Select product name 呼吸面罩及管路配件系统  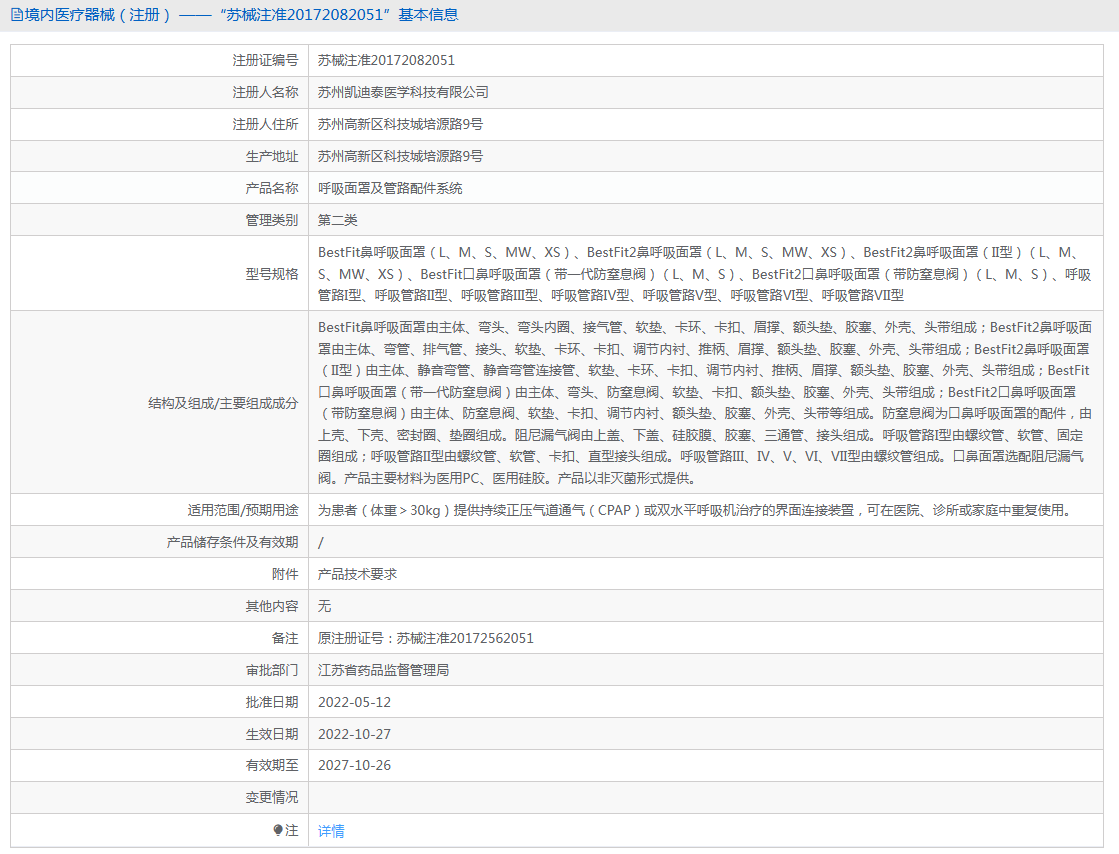[390, 188]
